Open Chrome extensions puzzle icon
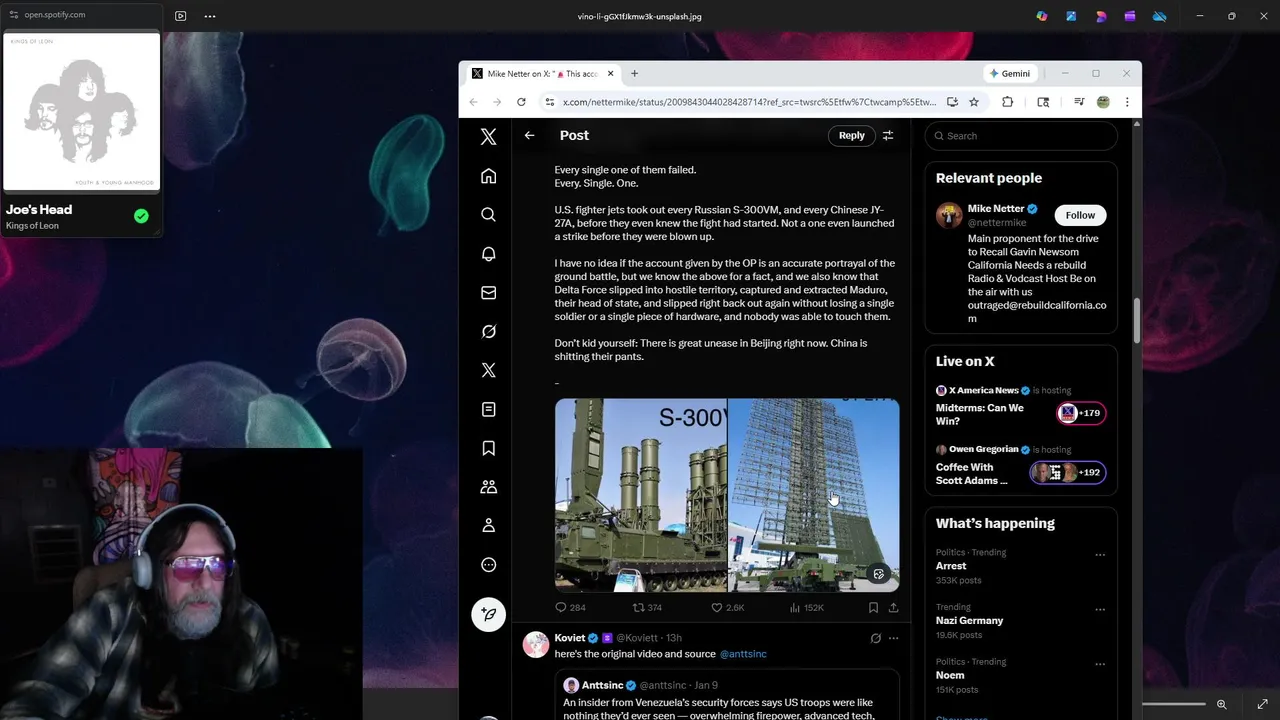 (x=1007, y=102)
